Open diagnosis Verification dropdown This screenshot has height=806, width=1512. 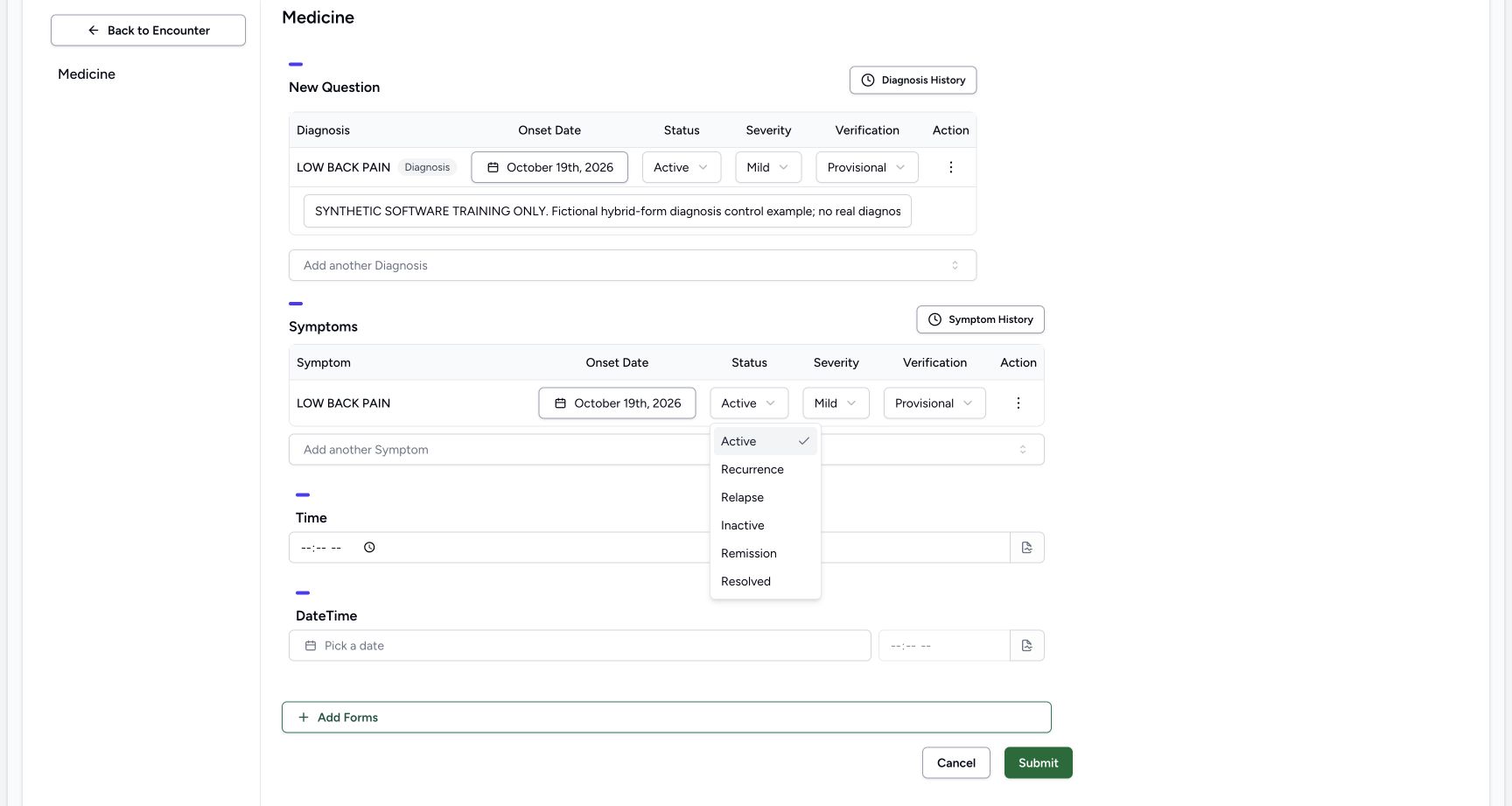[867, 167]
